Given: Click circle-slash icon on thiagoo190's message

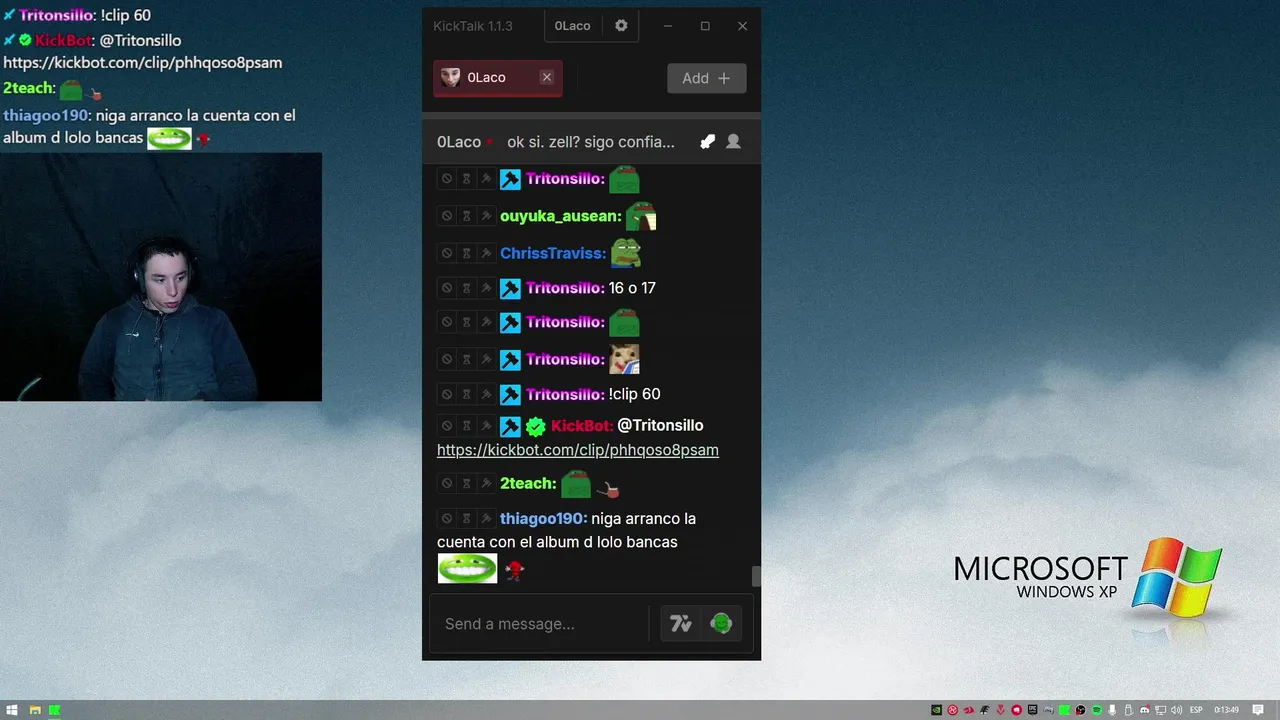Looking at the screenshot, I should tap(447, 518).
